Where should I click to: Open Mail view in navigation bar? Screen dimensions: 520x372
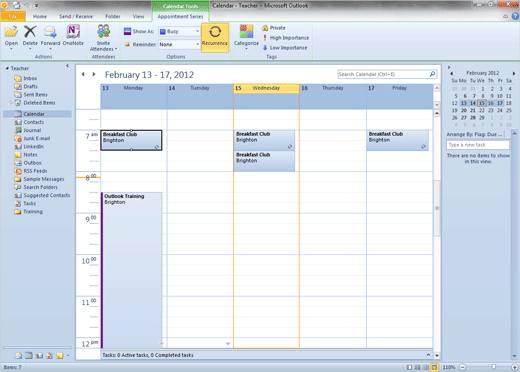(x=18, y=356)
